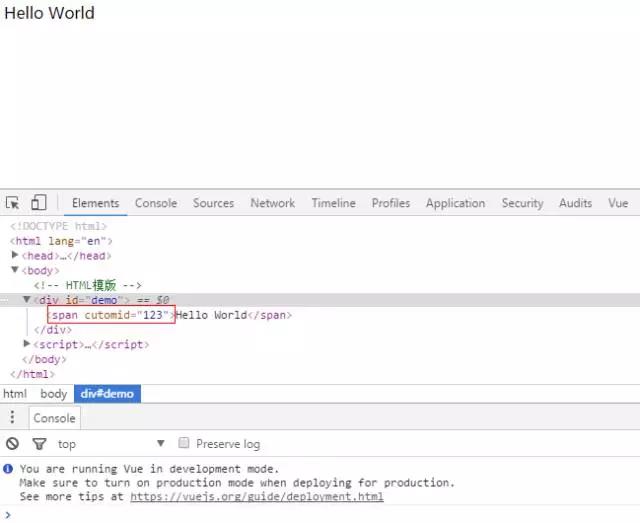Open the top execution context dropdown
Viewport: 640px width, 523px height.
(x=111, y=444)
